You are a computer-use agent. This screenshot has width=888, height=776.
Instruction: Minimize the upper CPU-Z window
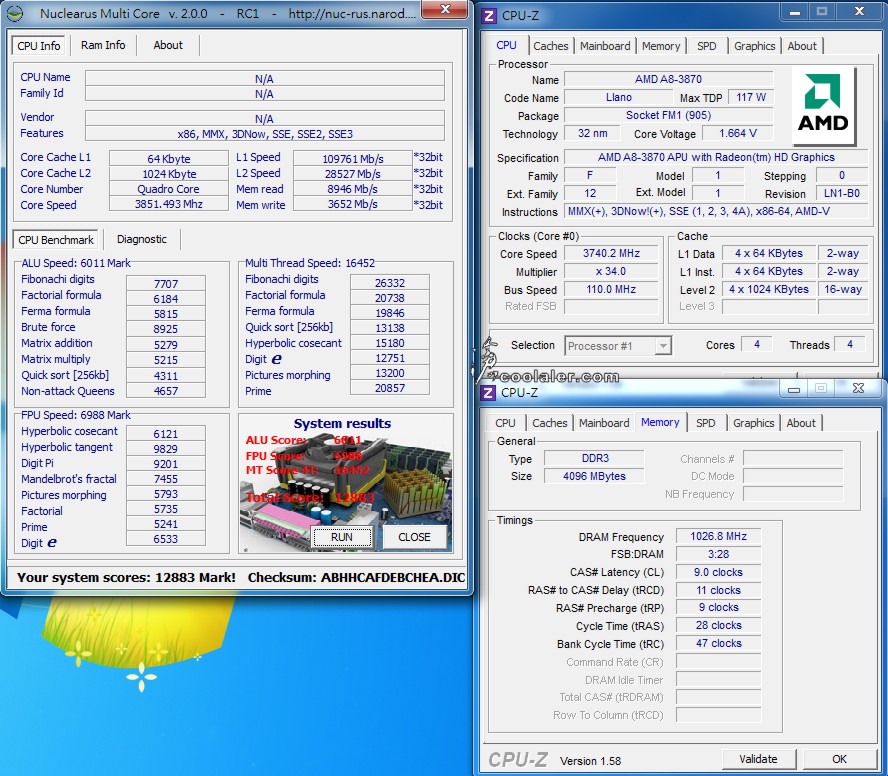click(794, 12)
